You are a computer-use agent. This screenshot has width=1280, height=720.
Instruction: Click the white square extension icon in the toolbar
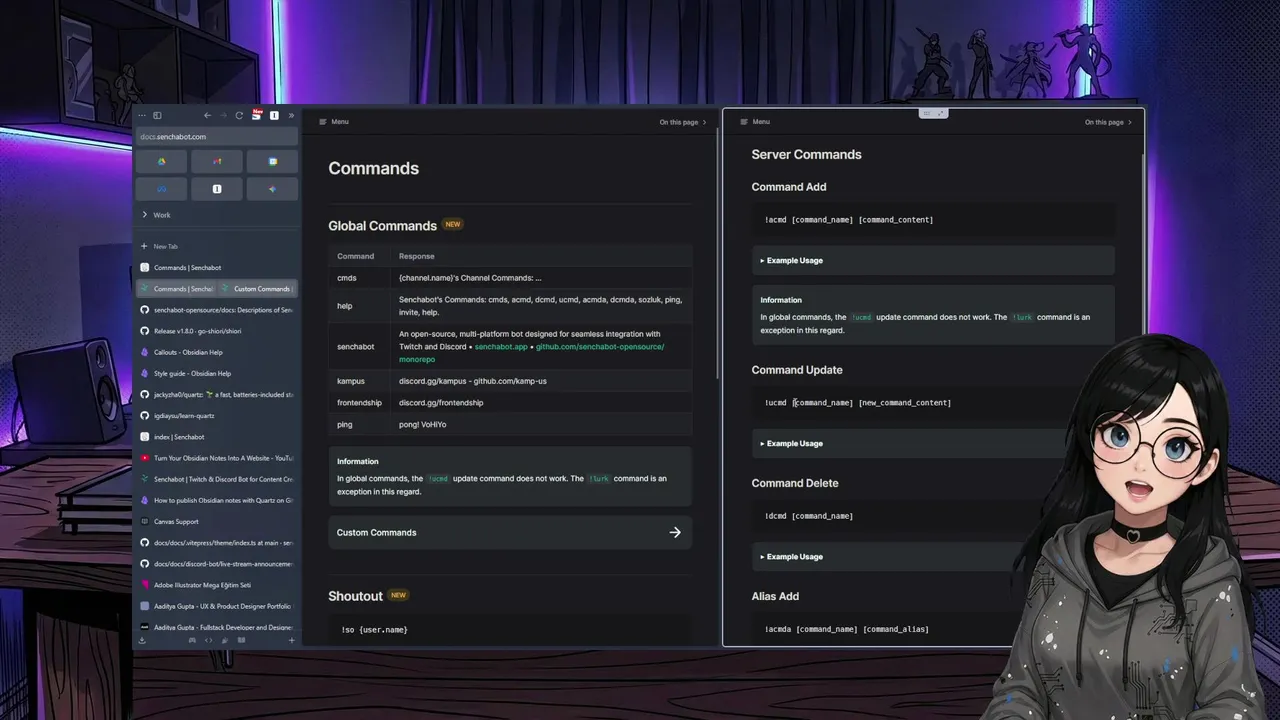[274, 116]
